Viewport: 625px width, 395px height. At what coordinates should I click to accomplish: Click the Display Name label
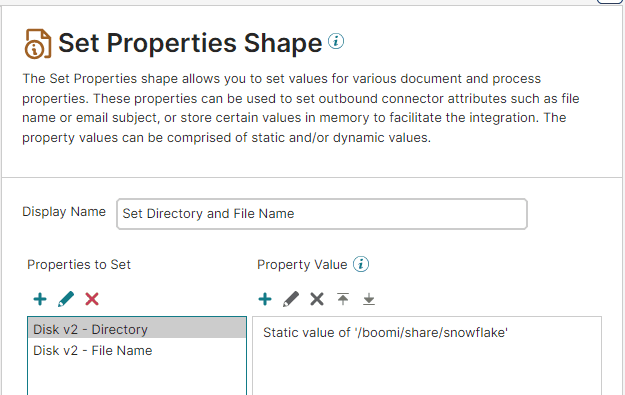pos(64,212)
